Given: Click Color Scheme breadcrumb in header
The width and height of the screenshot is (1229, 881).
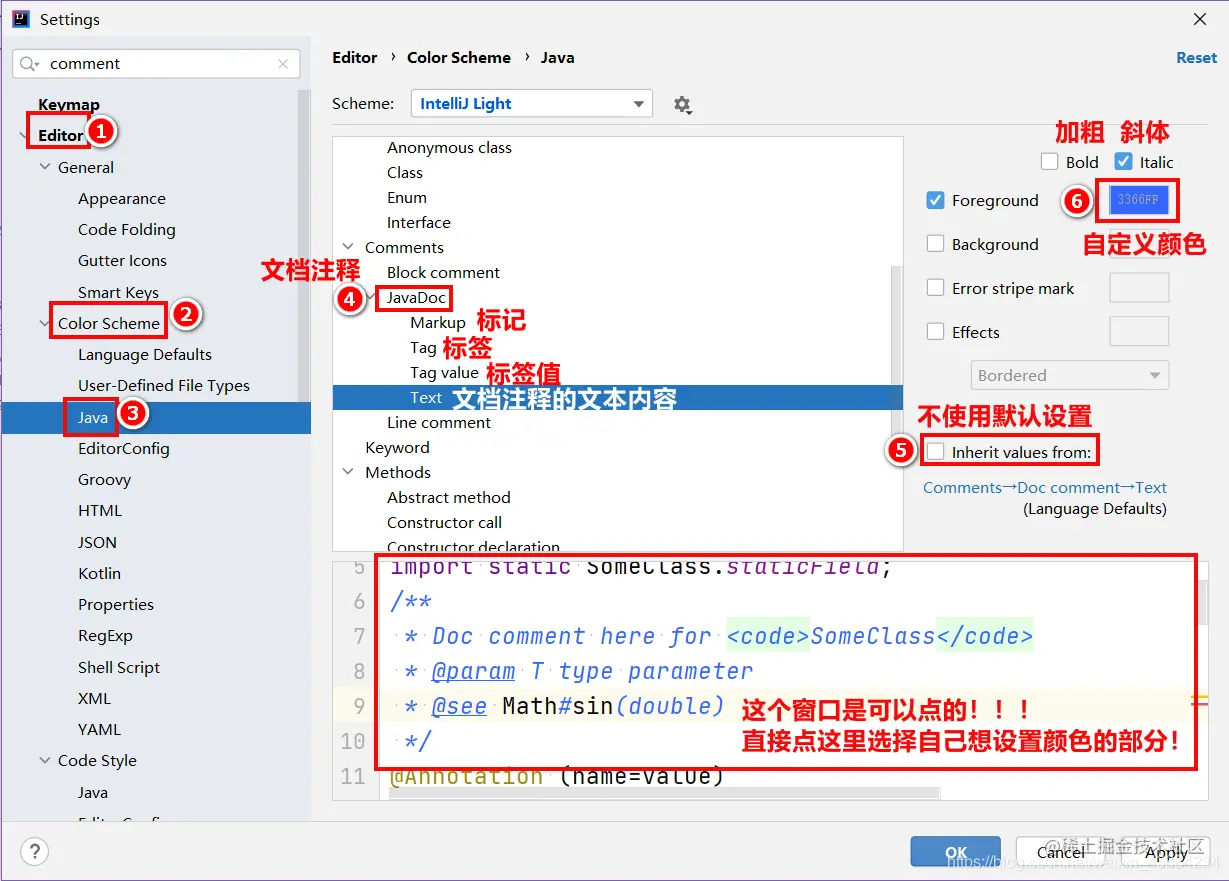Looking at the screenshot, I should [x=459, y=58].
